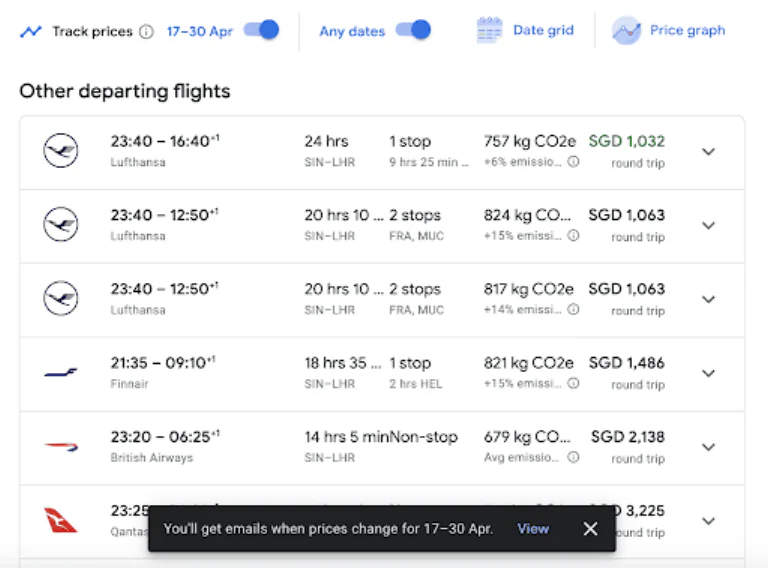
Task: Toggle price tracking for 17–30 Apr
Action: (x=261, y=30)
